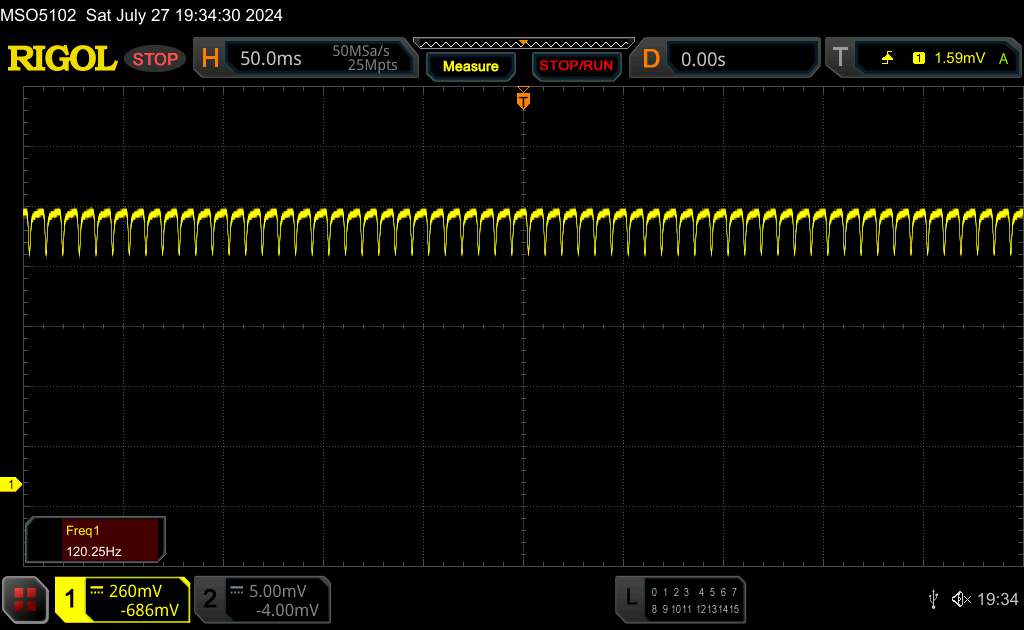Click the USB connection status icon

click(932, 599)
